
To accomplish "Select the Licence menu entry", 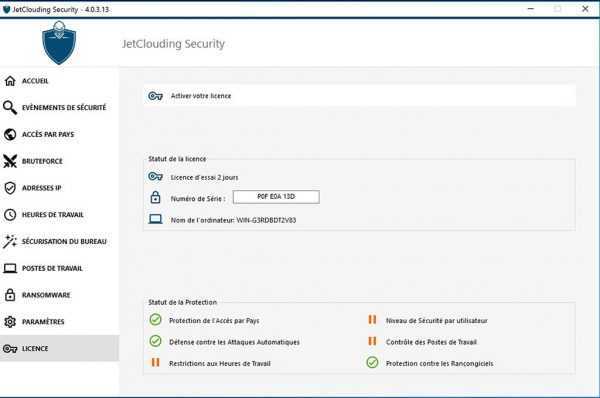I will pyautogui.click(x=59, y=348).
